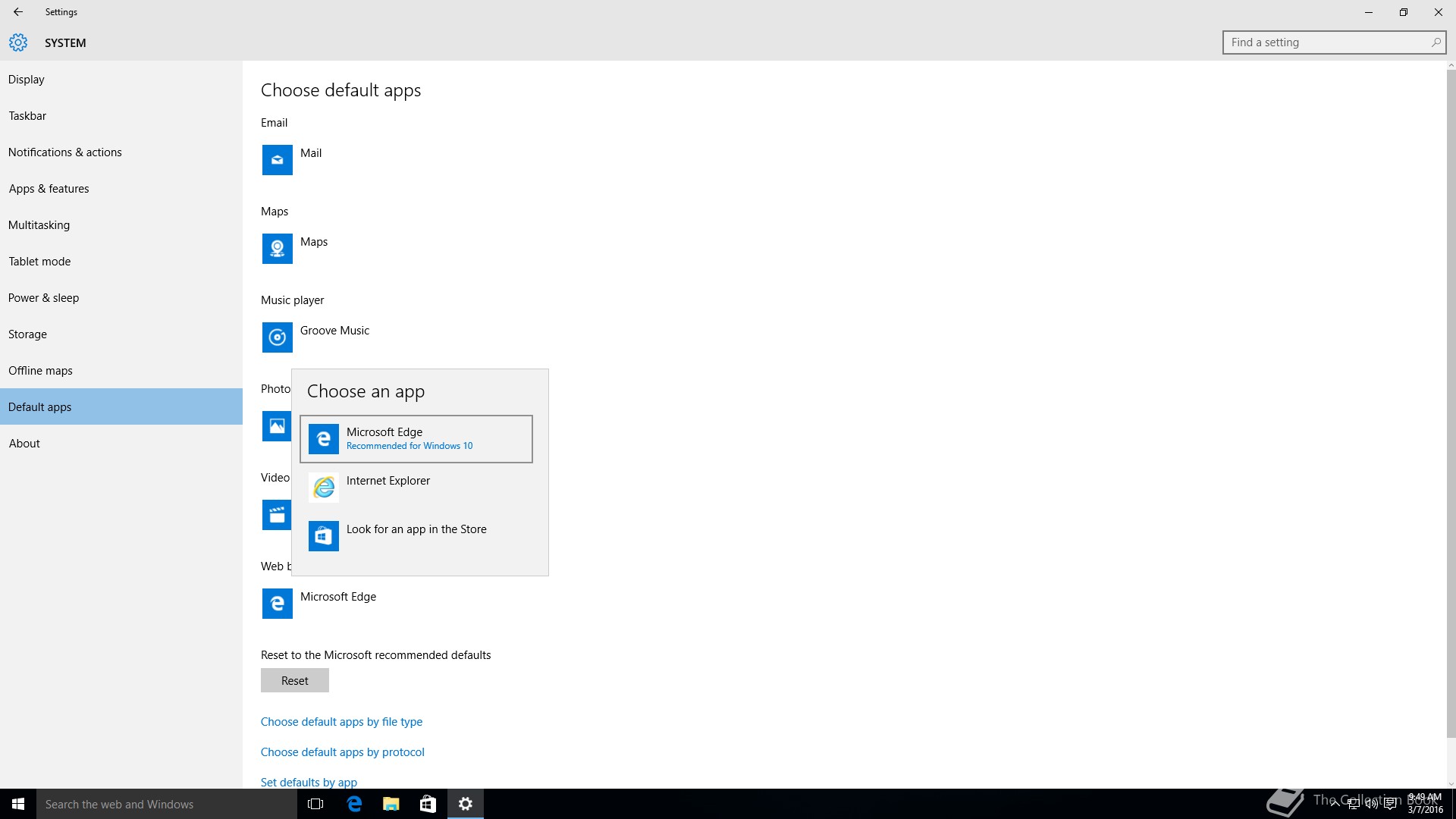1456x819 pixels.
Task: Click the settings page vertical scrollbar
Action: pos(1451,404)
